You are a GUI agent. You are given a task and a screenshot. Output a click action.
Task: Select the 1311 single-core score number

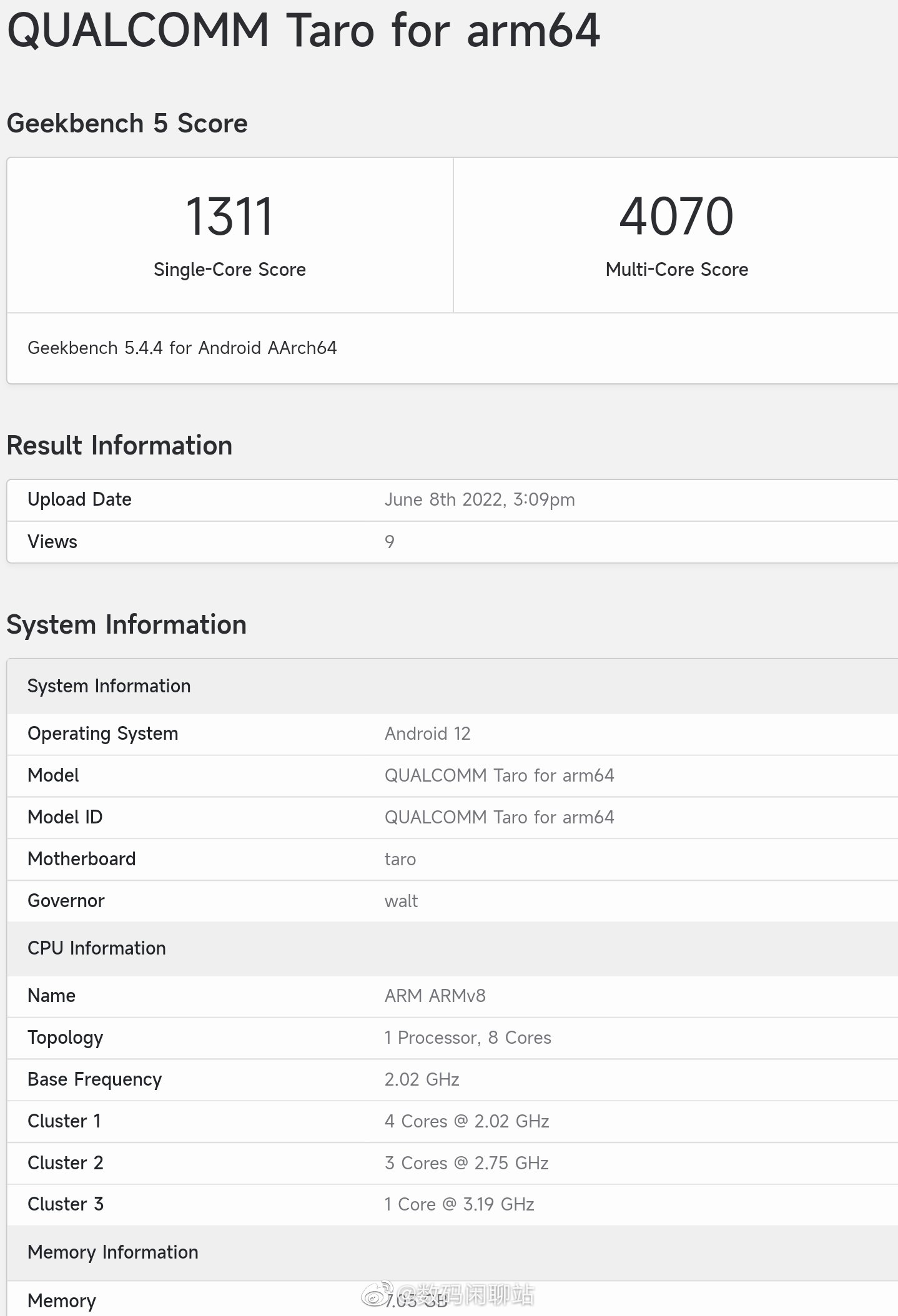(x=229, y=217)
